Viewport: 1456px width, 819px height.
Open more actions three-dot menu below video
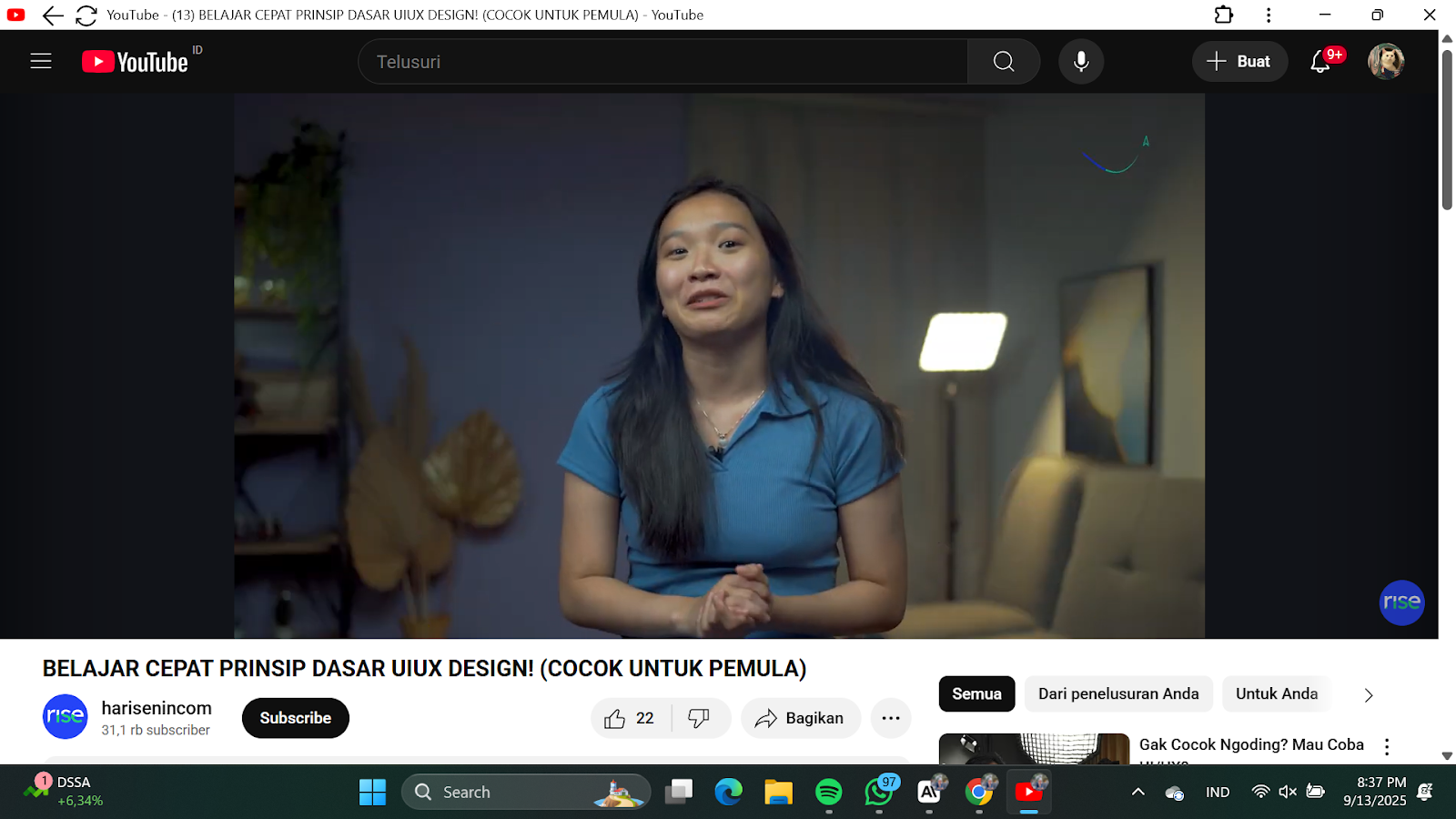pos(890,718)
